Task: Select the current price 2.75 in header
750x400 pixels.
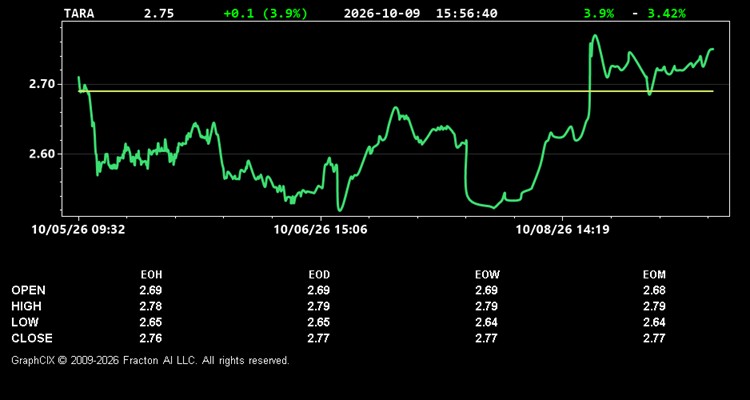Action: coord(159,13)
